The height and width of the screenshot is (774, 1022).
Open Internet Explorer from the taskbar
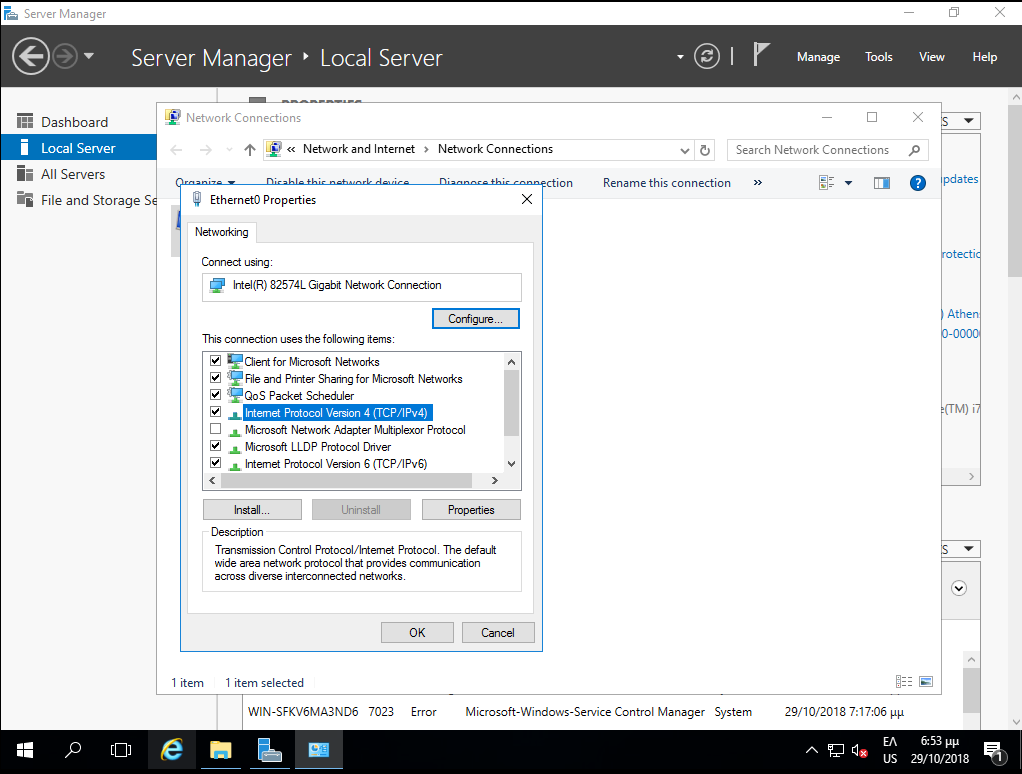pyautogui.click(x=172, y=749)
